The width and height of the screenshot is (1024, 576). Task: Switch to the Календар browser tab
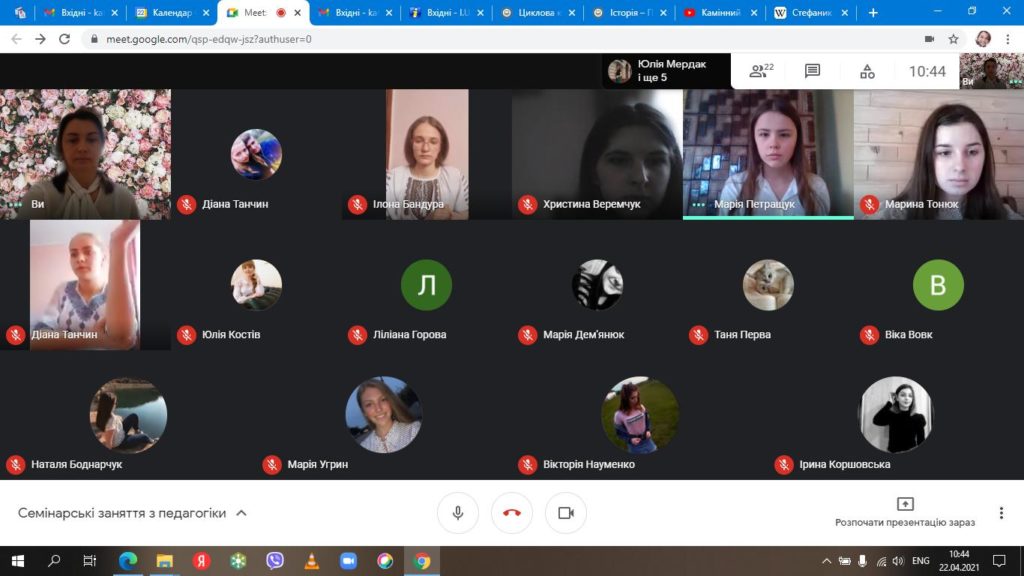point(165,13)
